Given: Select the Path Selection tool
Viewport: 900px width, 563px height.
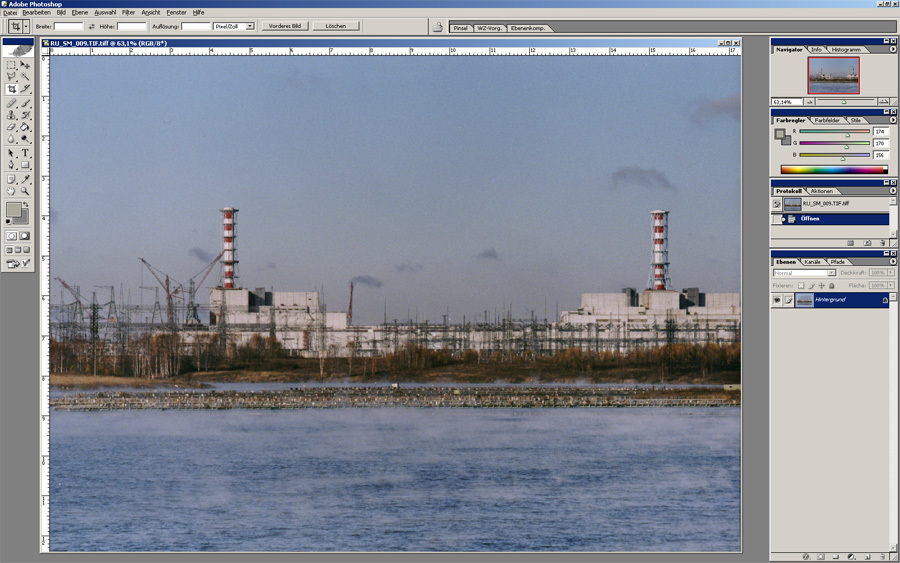Looking at the screenshot, I should pos(11,153).
